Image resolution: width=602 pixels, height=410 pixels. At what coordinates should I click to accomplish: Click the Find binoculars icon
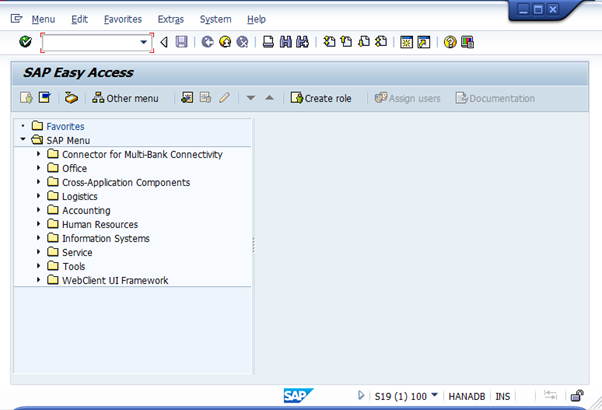tap(285, 42)
